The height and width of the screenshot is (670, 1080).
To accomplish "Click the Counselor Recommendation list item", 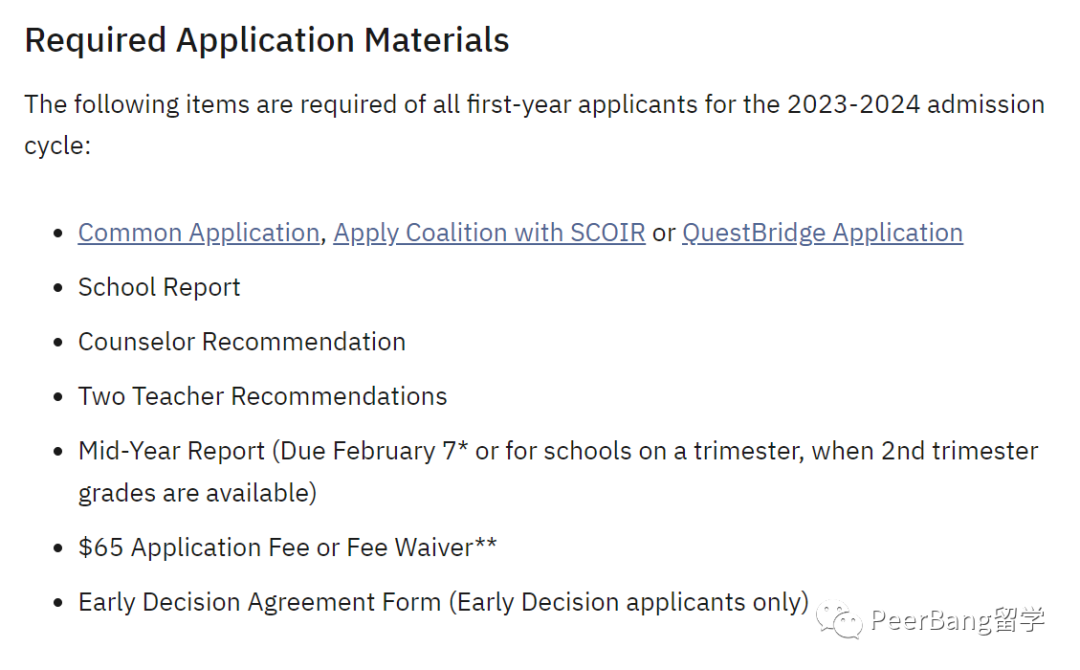I will click(x=242, y=342).
